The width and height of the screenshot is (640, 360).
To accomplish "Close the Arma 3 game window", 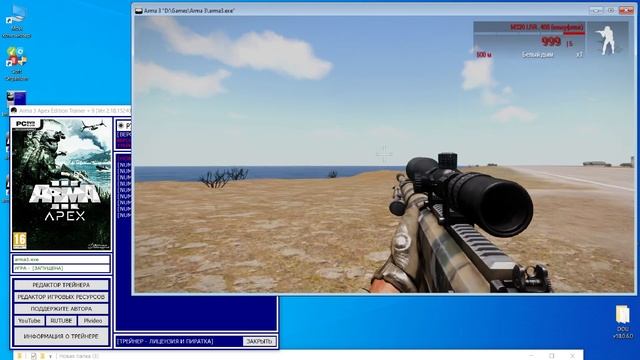I will [626, 10].
